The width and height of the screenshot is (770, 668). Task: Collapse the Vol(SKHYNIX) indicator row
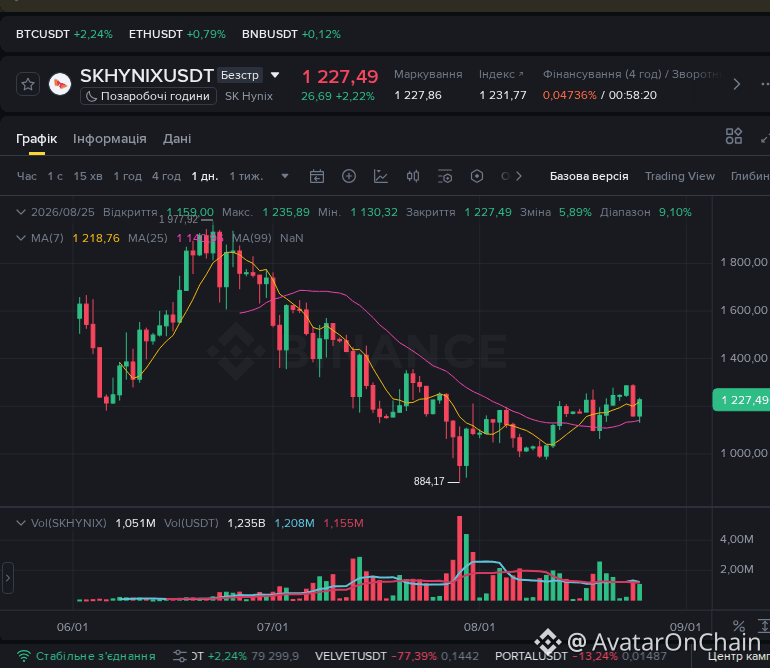[21, 523]
